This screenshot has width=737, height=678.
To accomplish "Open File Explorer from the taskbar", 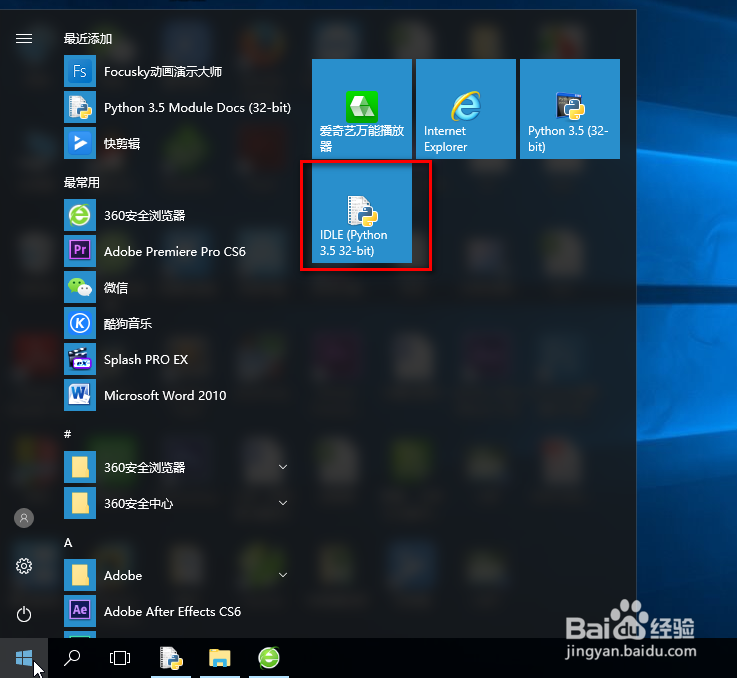I will (x=220, y=658).
